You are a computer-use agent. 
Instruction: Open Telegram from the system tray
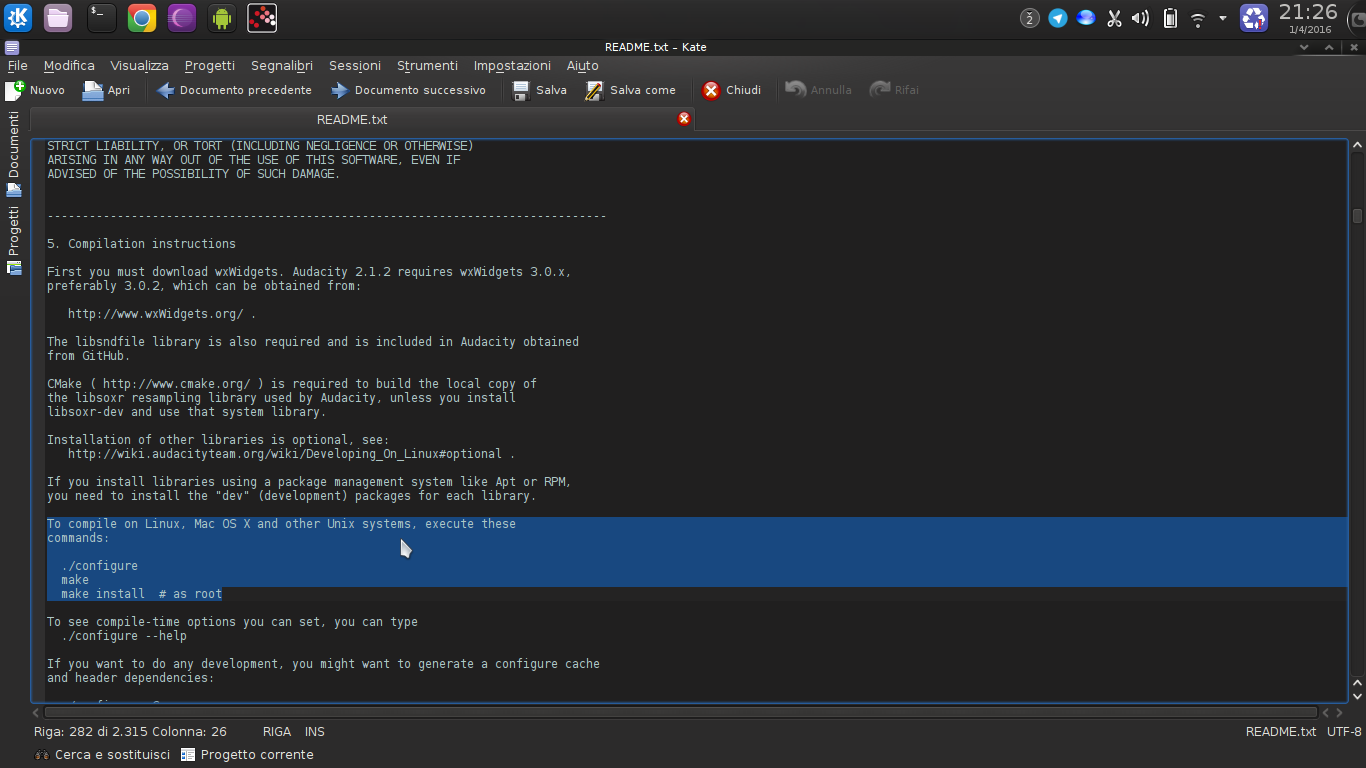[1057, 17]
